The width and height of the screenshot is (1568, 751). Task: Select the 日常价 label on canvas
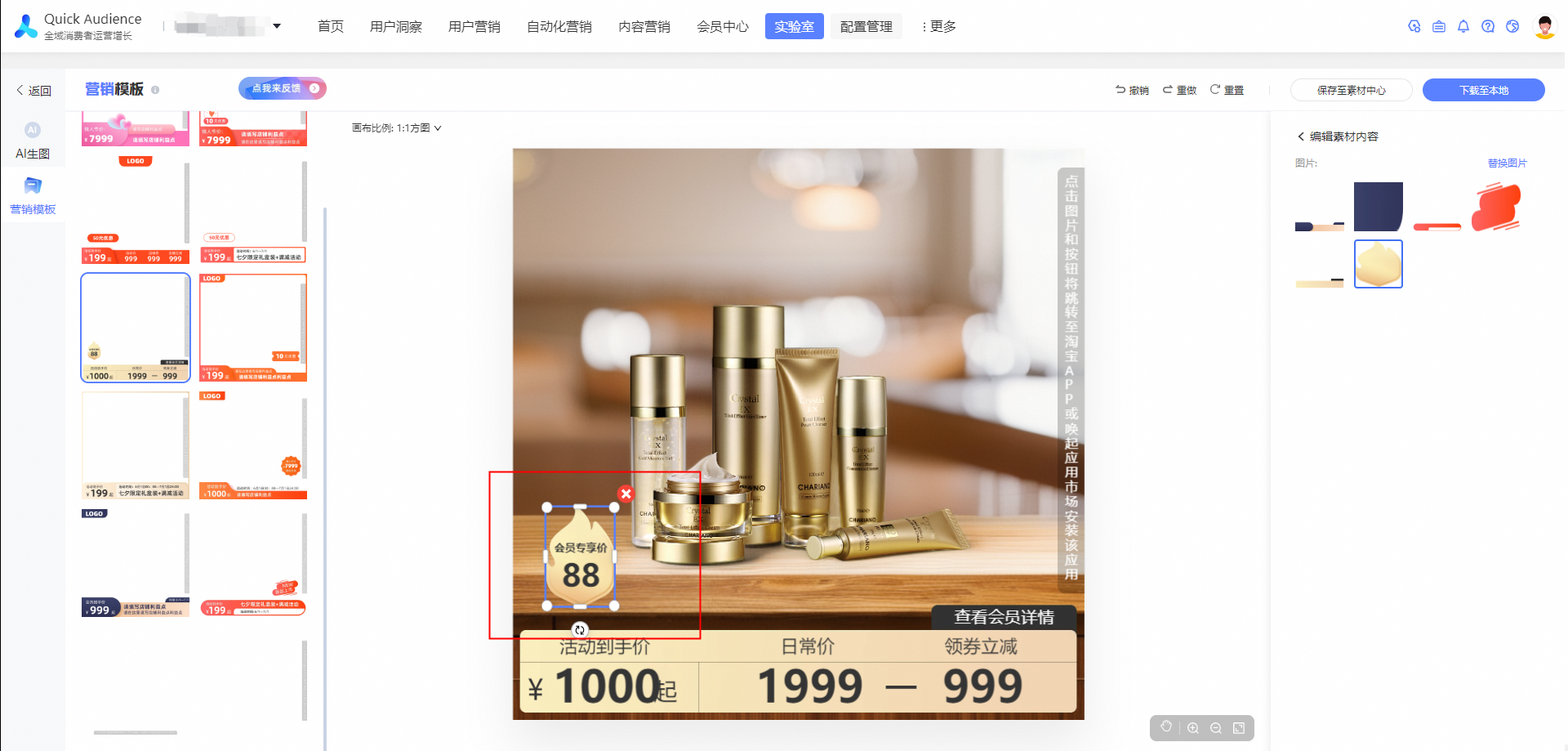(x=808, y=647)
